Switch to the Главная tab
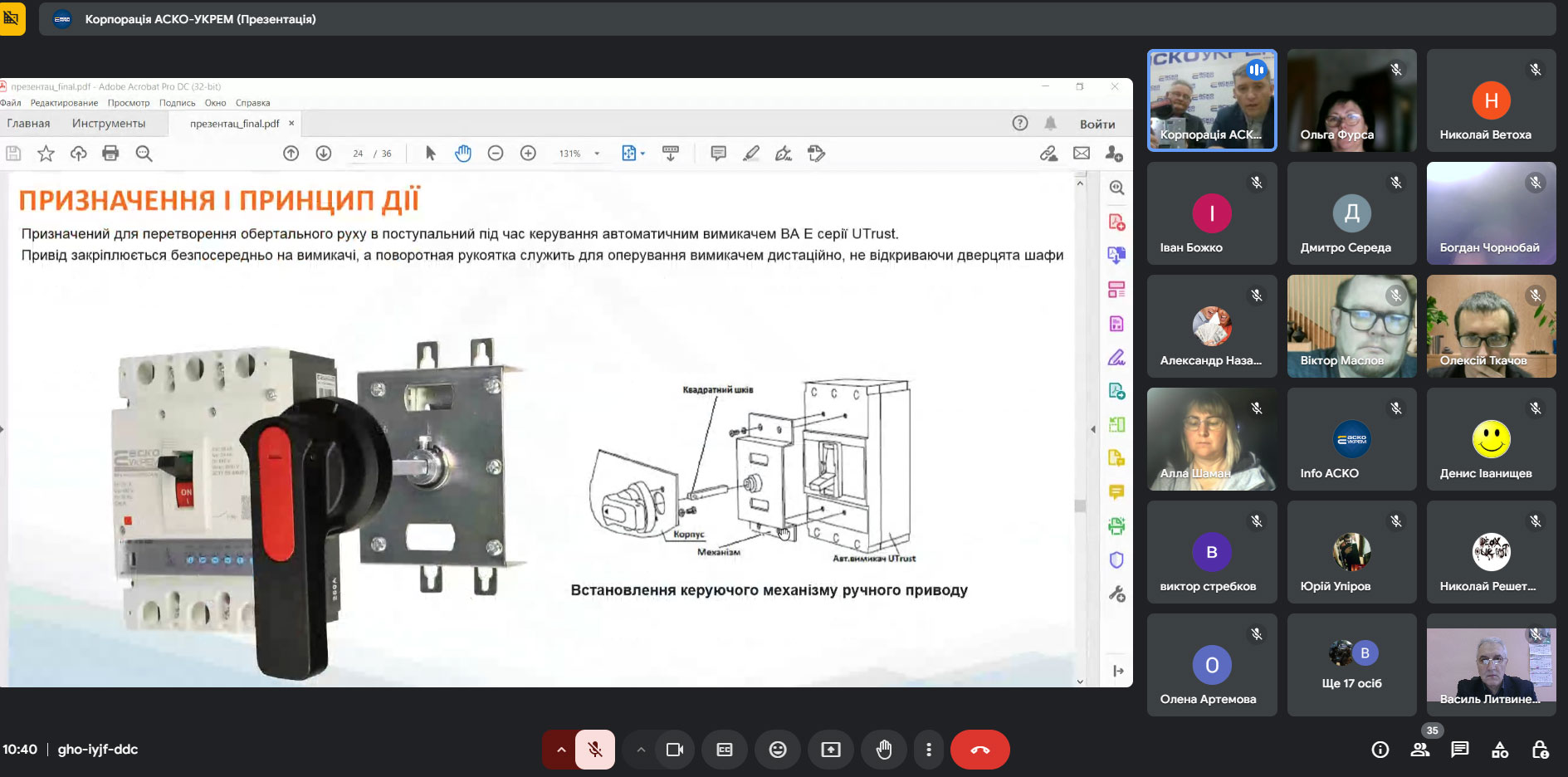The image size is (1568, 777). (x=28, y=124)
